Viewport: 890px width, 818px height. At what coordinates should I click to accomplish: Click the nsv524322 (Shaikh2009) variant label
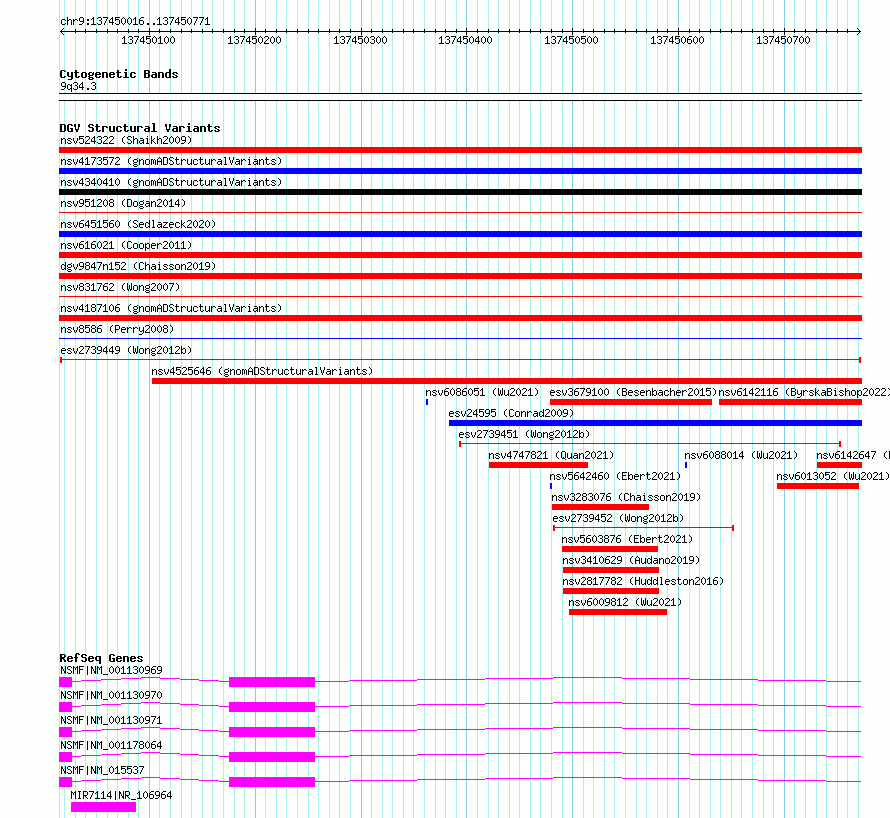click(126, 140)
